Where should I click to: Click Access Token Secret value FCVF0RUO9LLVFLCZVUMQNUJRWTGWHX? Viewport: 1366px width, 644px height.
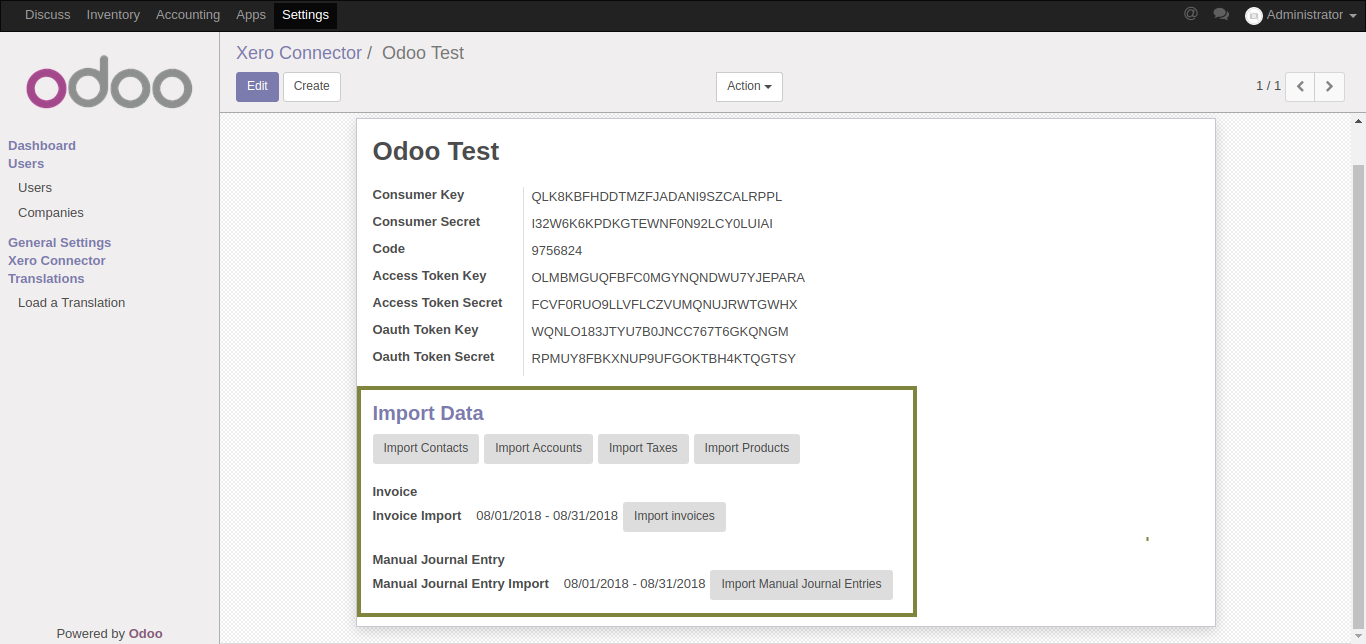pos(665,305)
